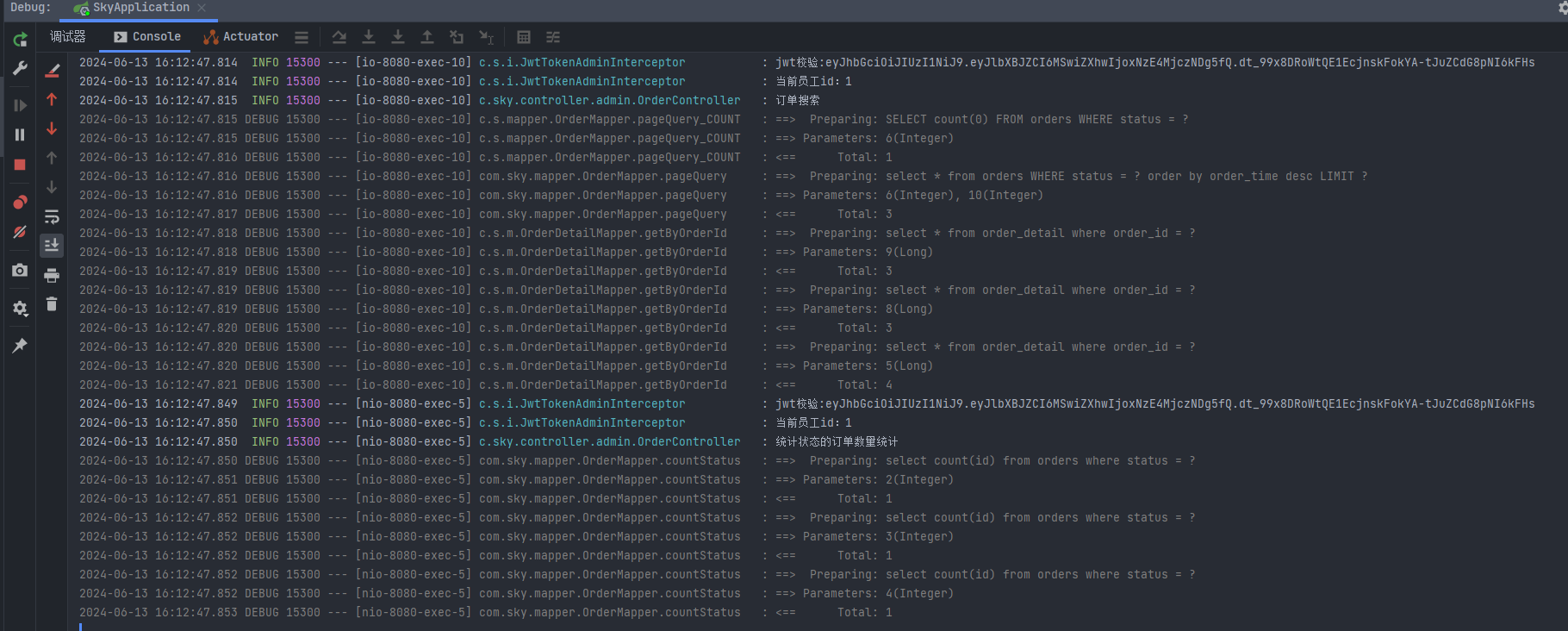Click the Step Into icon
Screen dimensions: 1568x631
(x=369, y=37)
